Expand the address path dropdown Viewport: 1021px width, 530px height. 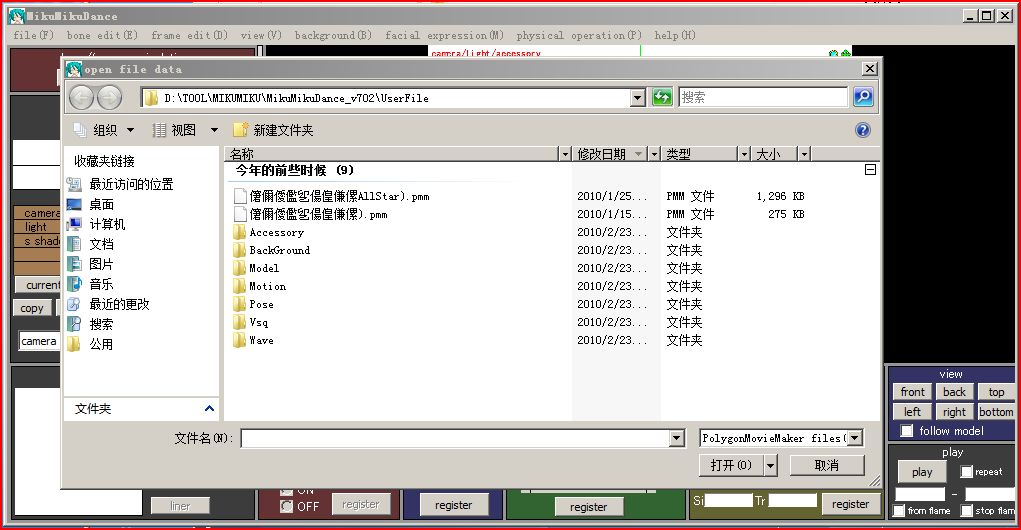[x=637, y=98]
